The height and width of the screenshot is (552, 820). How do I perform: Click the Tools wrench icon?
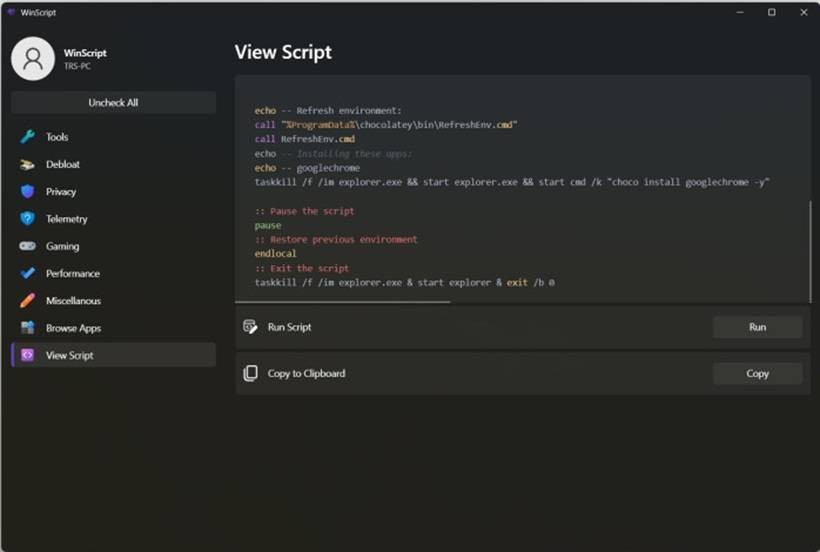click(x=28, y=137)
